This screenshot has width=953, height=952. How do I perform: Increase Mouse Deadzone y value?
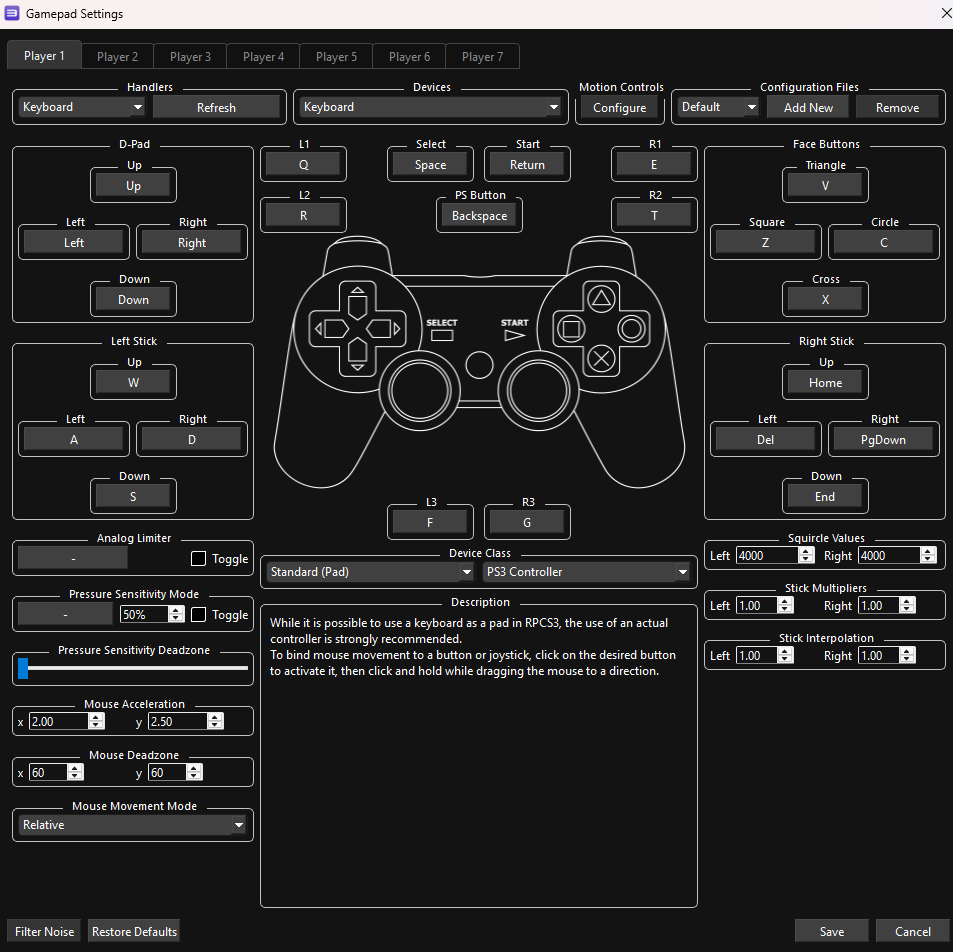tap(194, 768)
